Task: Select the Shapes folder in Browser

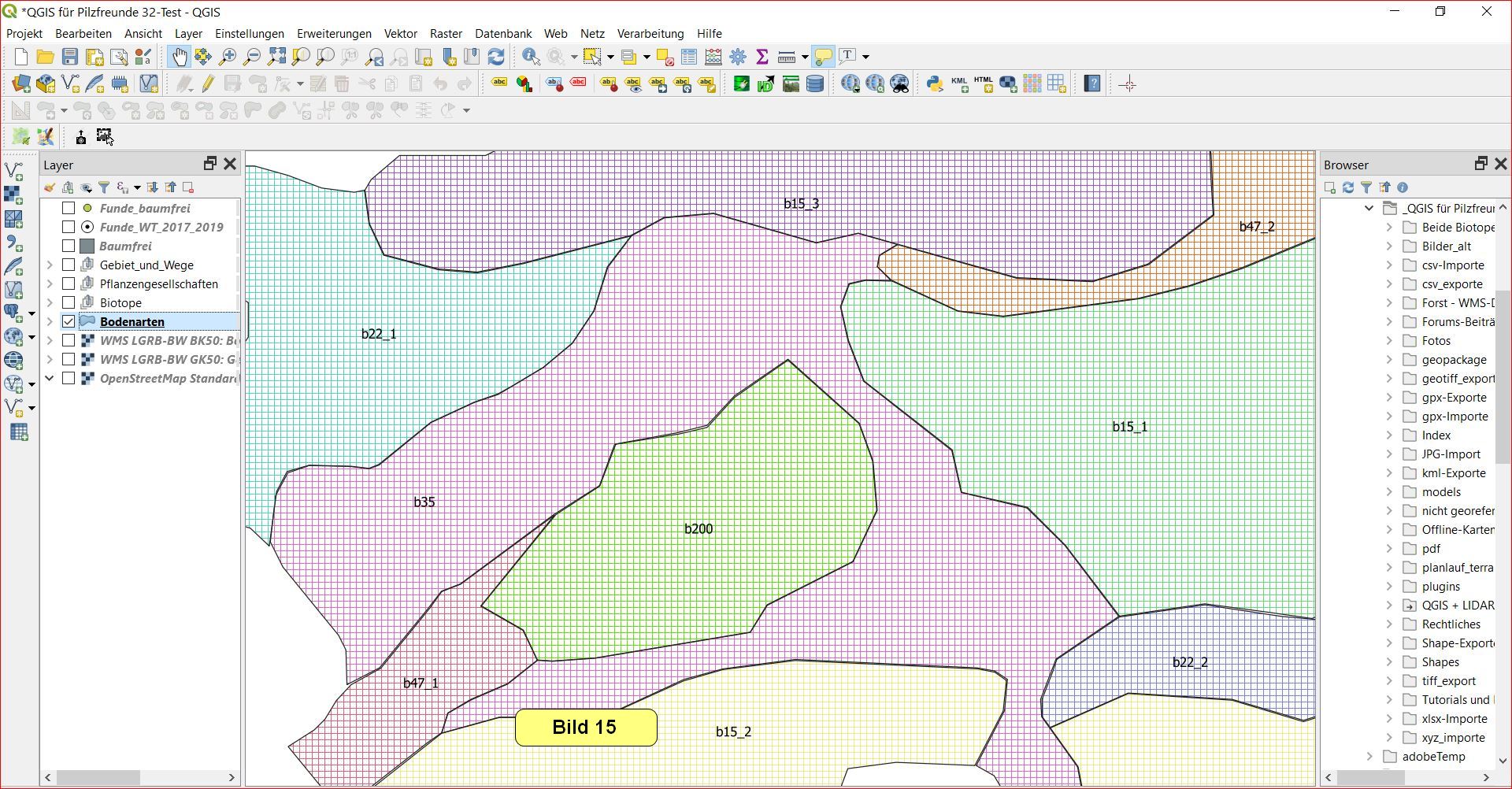Action: pos(1440,662)
